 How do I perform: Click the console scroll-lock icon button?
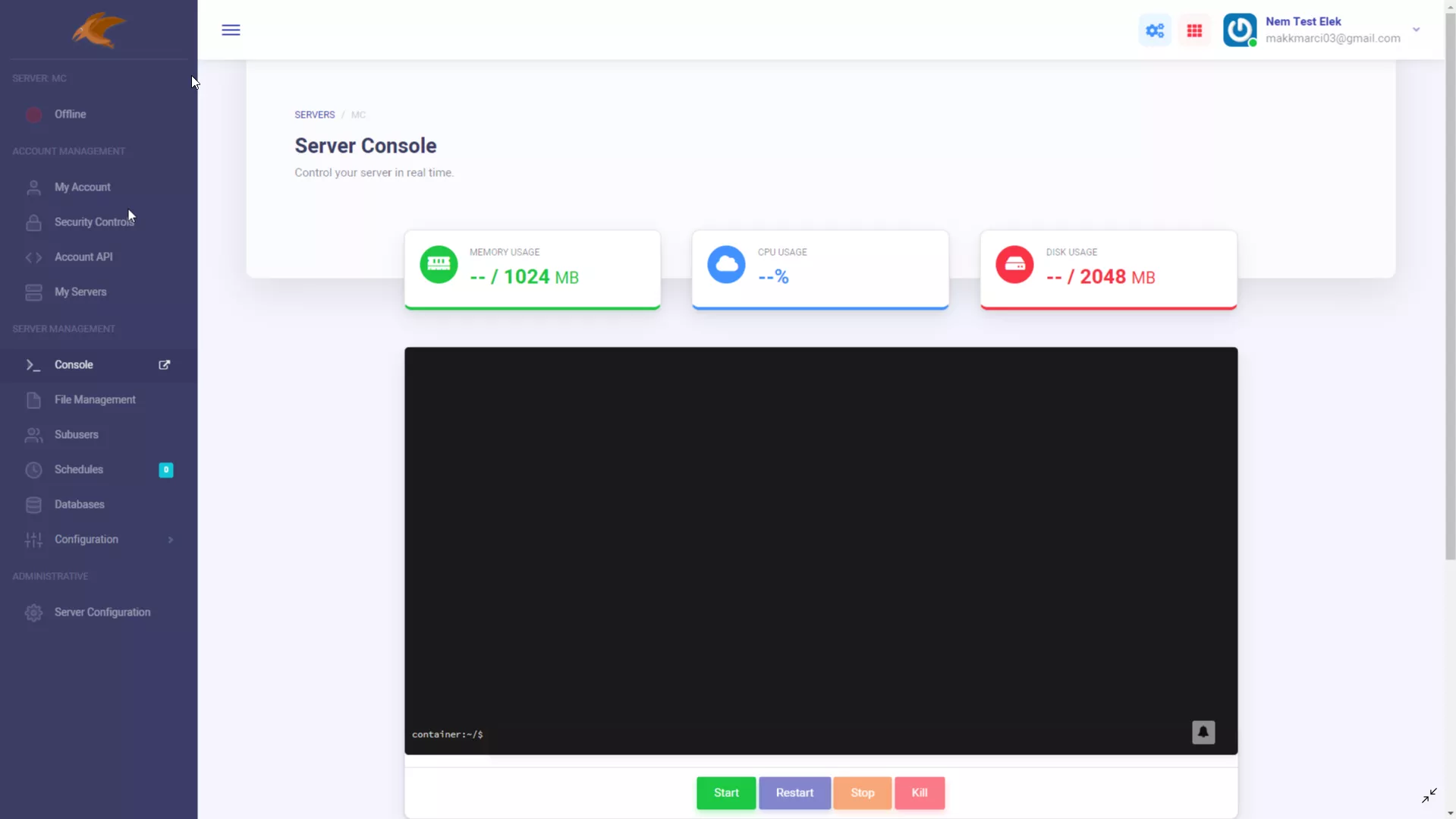pyautogui.click(x=1203, y=732)
